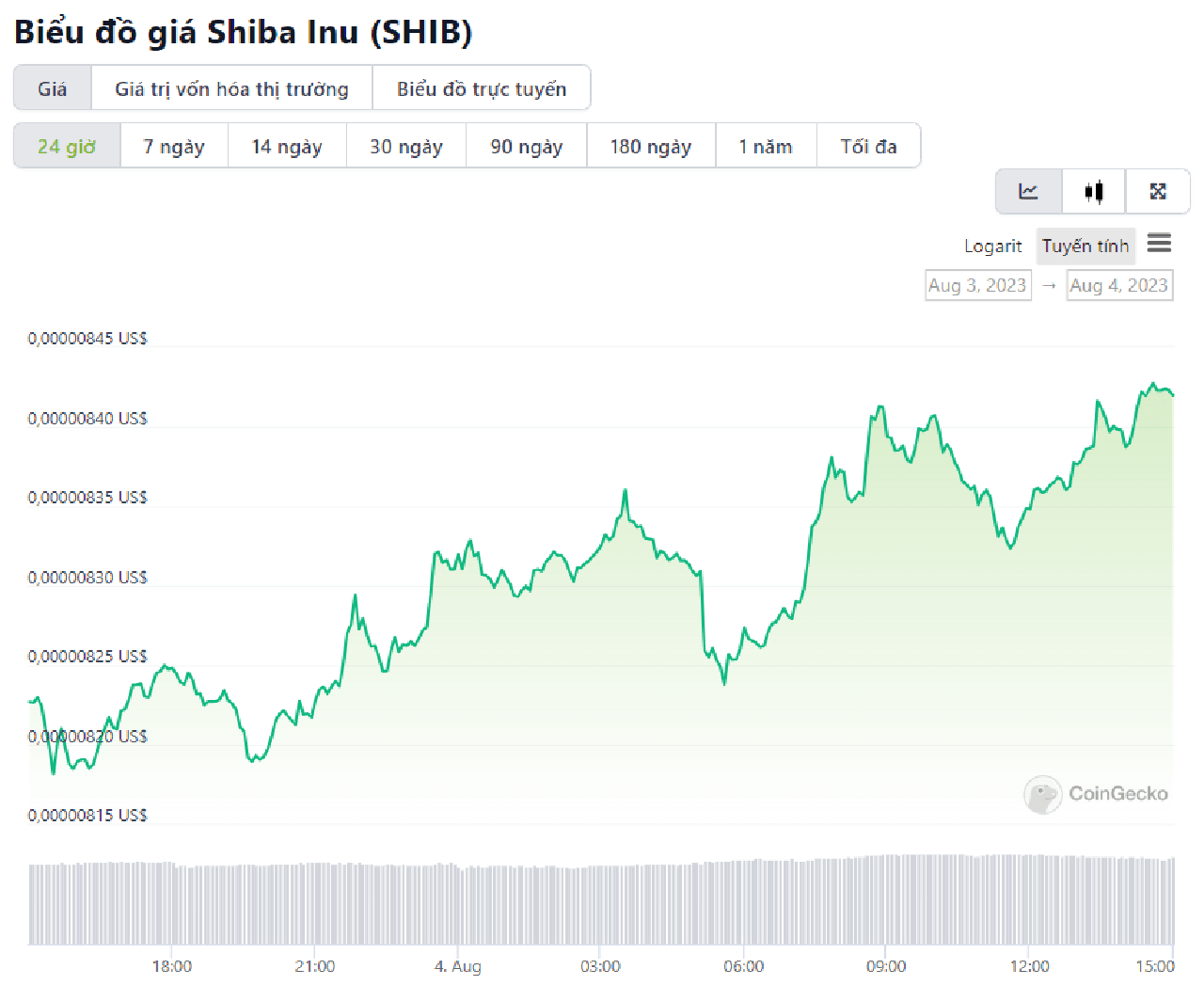Image resolution: width=1204 pixels, height=1001 pixels.
Task: Click the 15:00 time axis label
Action: [1155, 966]
